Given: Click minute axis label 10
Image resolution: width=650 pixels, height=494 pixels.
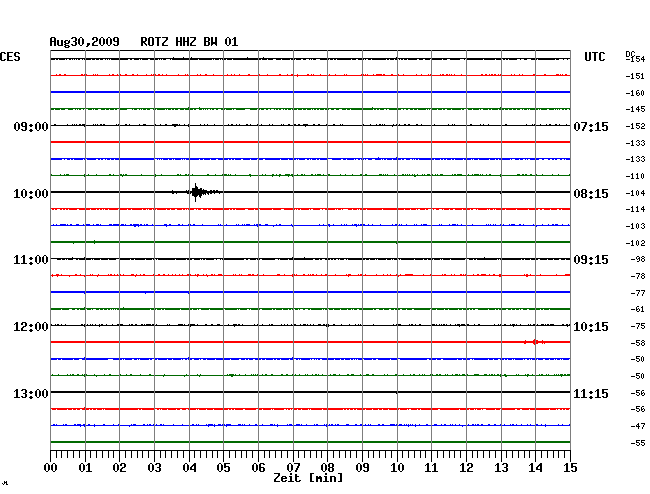Looking at the screenshot, I should pyautogui.click(x=397, y=468).
